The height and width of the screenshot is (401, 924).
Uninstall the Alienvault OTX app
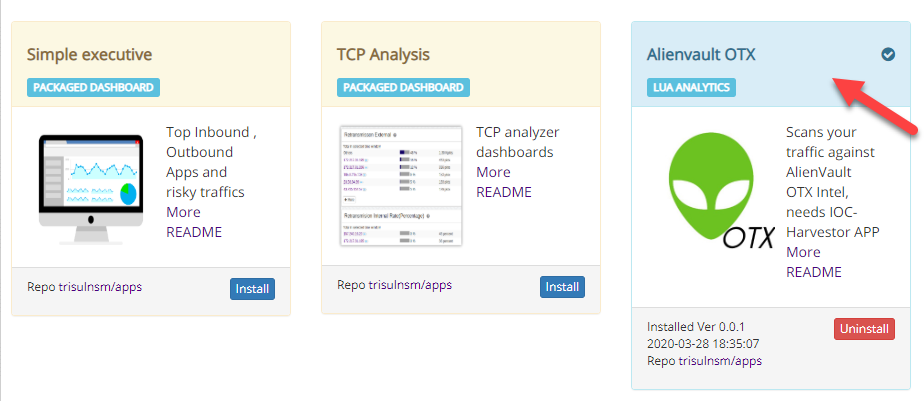click(864, 329)
